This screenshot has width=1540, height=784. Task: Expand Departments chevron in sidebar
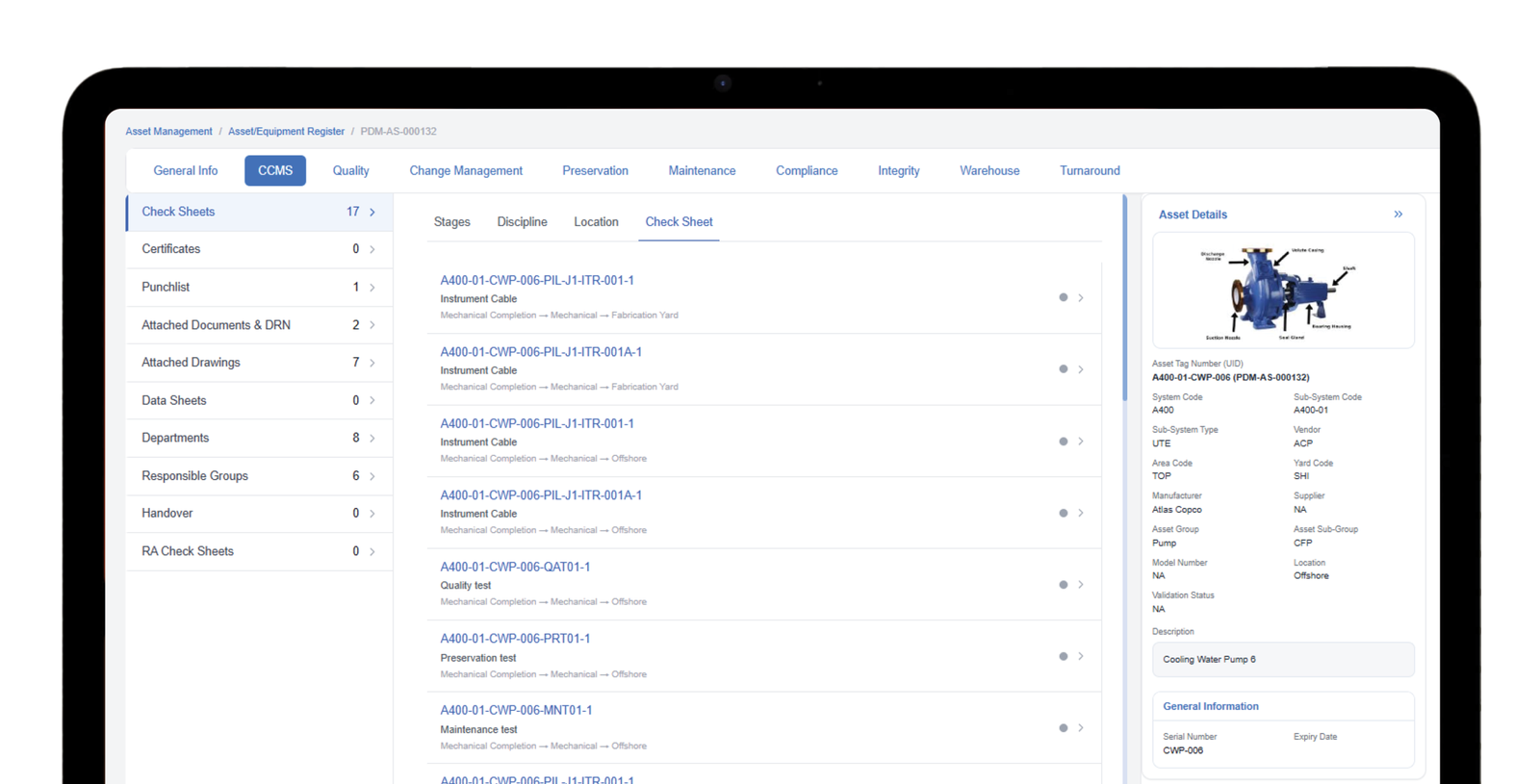(372, 439)
